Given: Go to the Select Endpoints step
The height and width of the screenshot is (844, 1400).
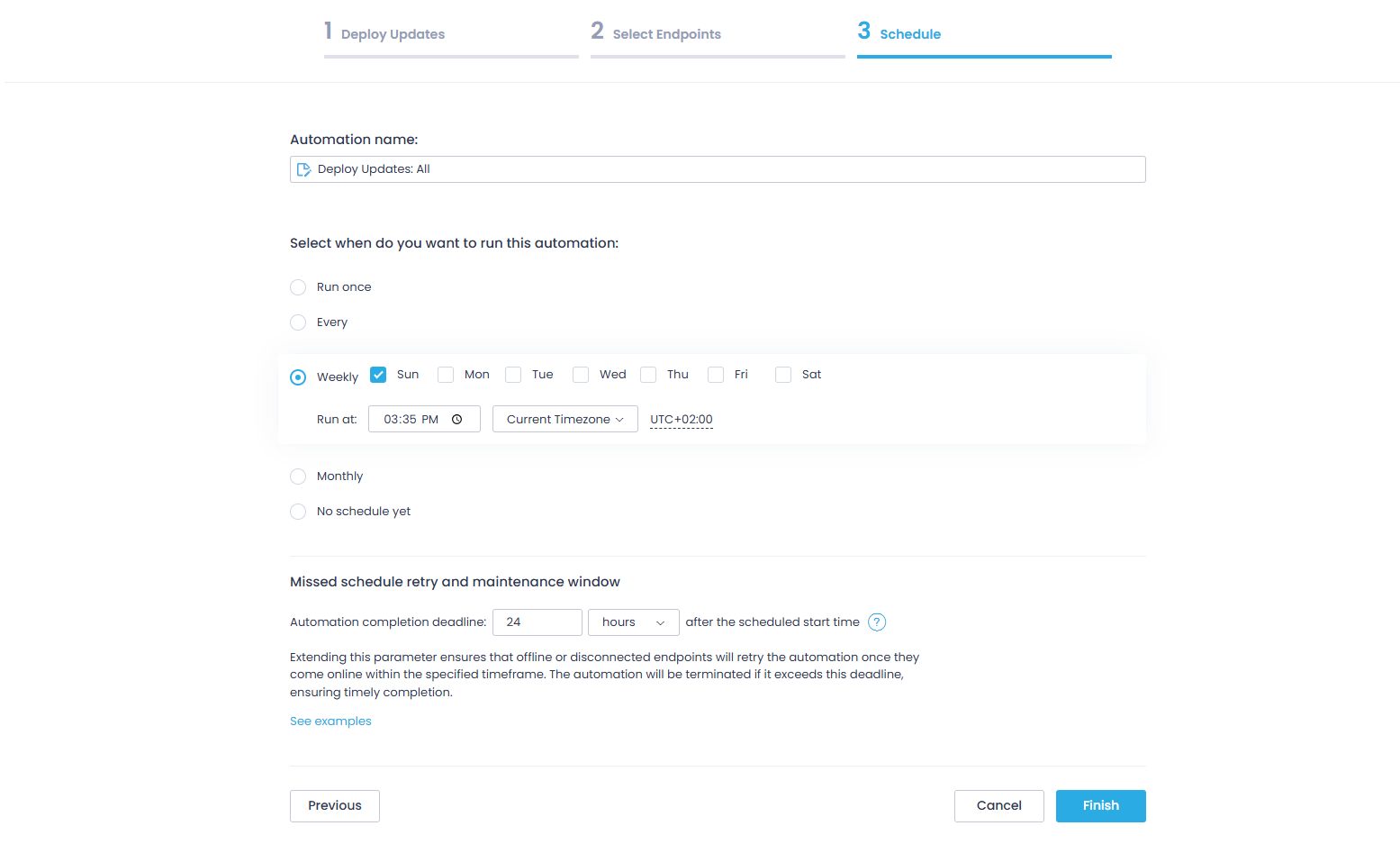Looking at the screenshot, I should 656,33.
